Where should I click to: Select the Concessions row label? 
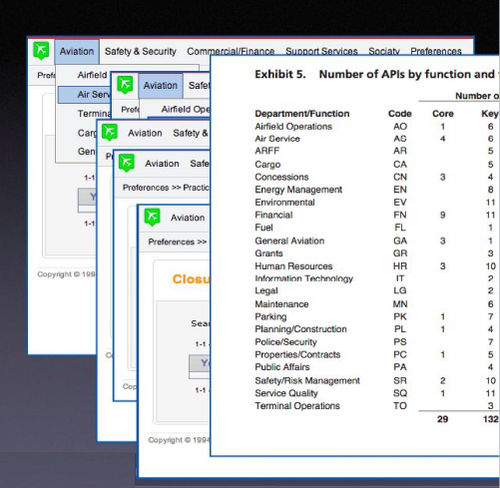[282, 177]
